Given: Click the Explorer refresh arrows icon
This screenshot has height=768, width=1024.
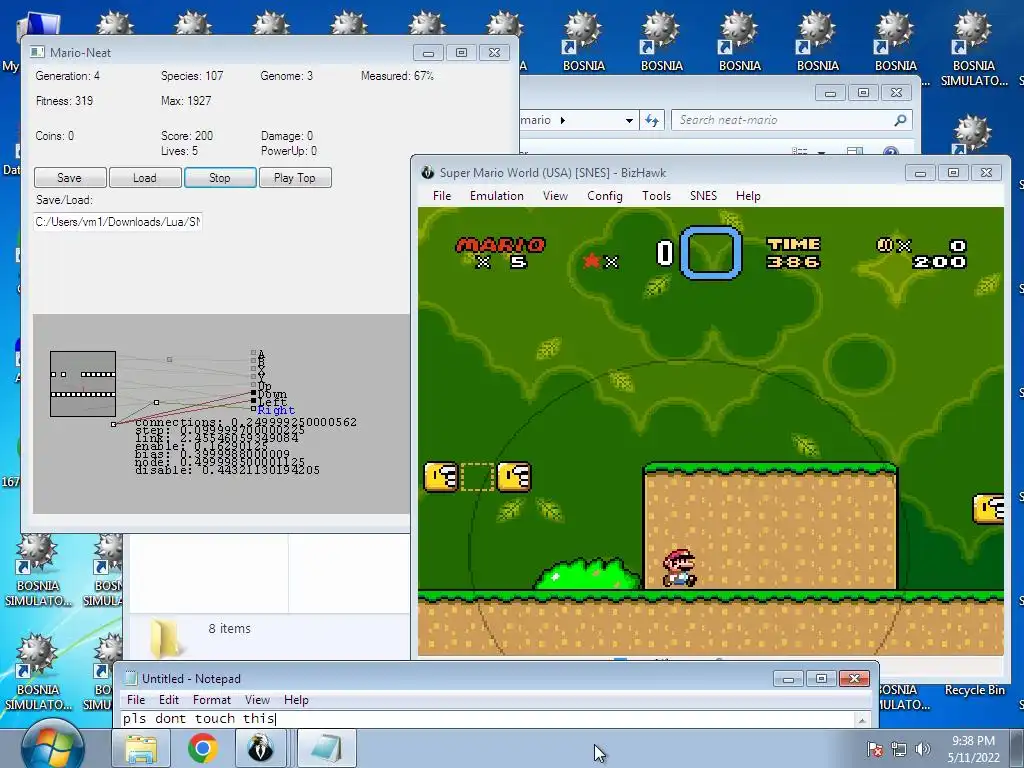Looking at the screenshot, I should [652, 120].
